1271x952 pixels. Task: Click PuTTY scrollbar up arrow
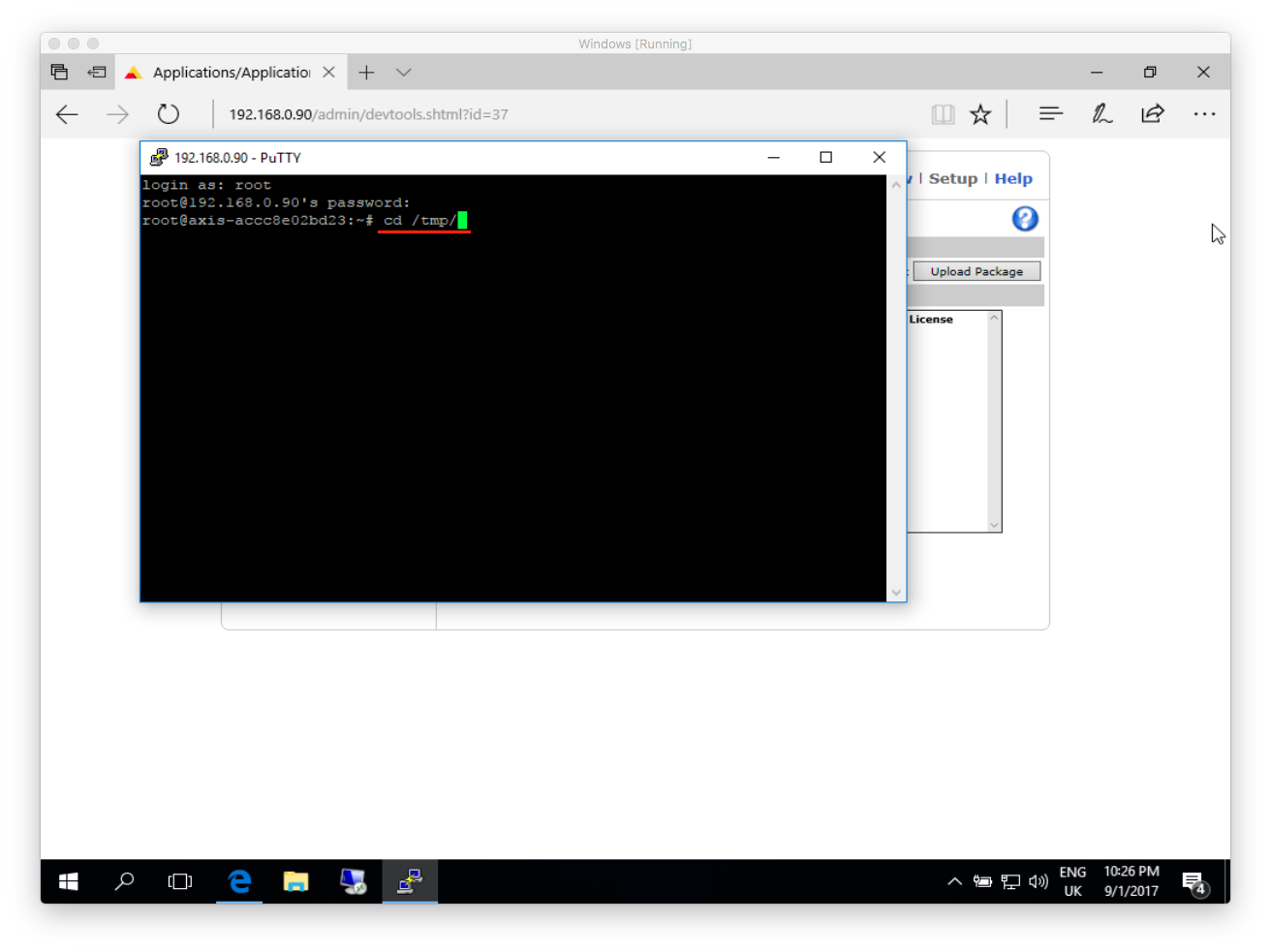pos(896,184)
